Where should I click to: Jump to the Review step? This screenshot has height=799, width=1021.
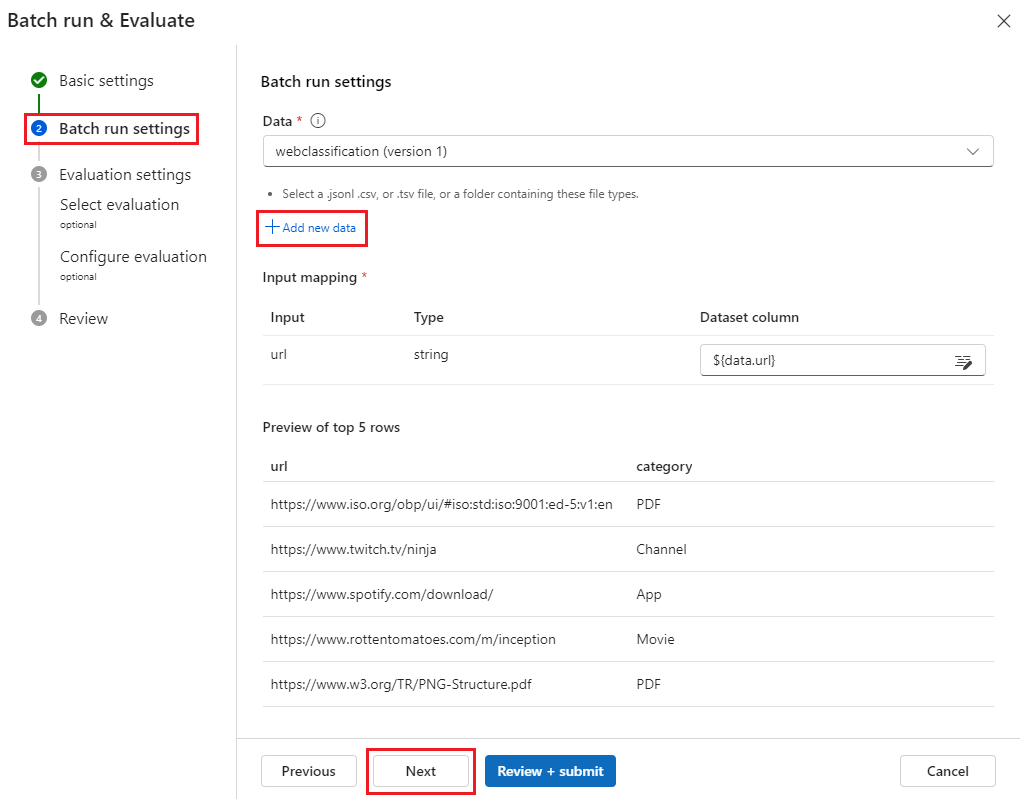point(83,318)
